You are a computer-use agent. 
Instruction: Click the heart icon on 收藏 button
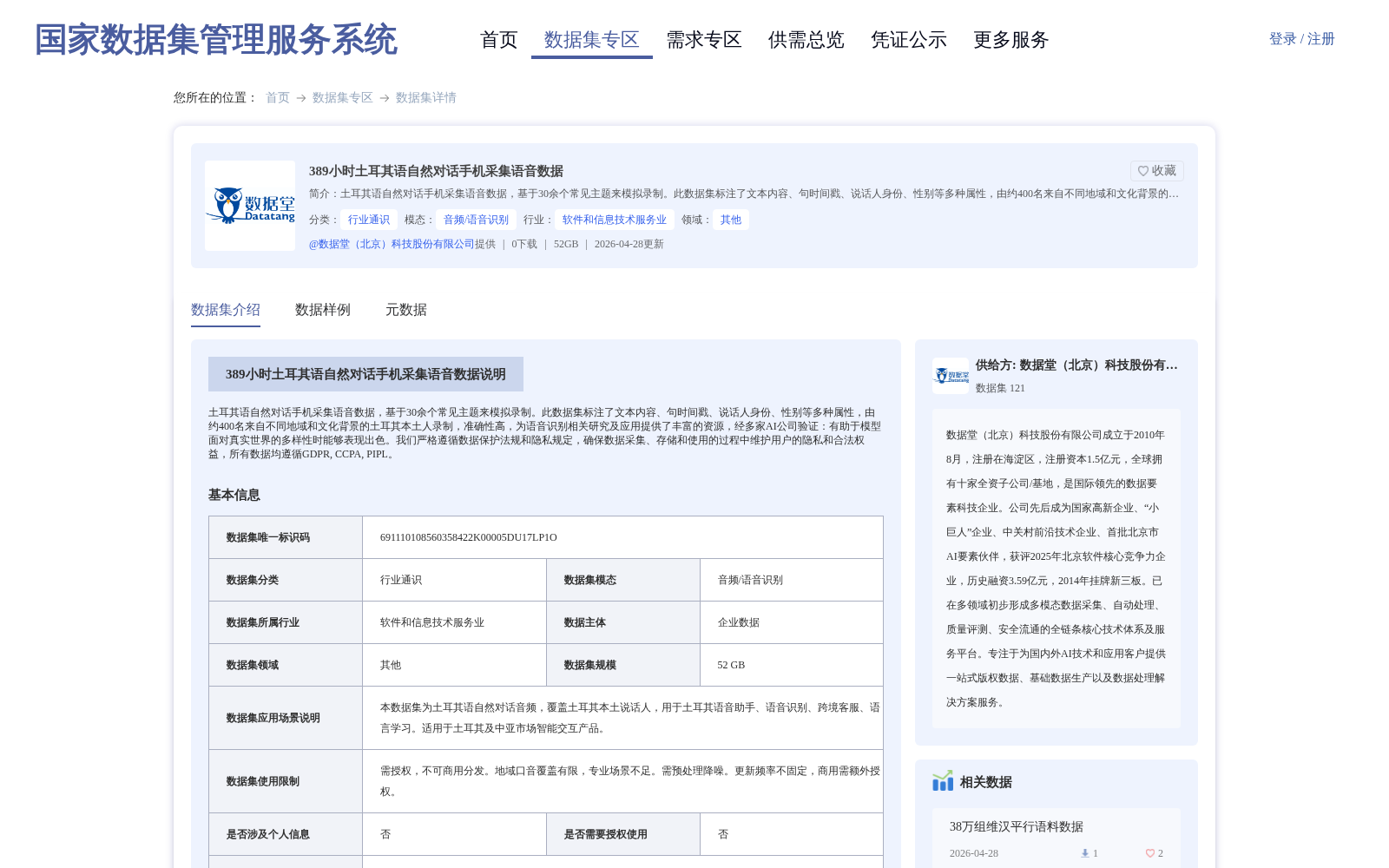[x=1143, y=171]
